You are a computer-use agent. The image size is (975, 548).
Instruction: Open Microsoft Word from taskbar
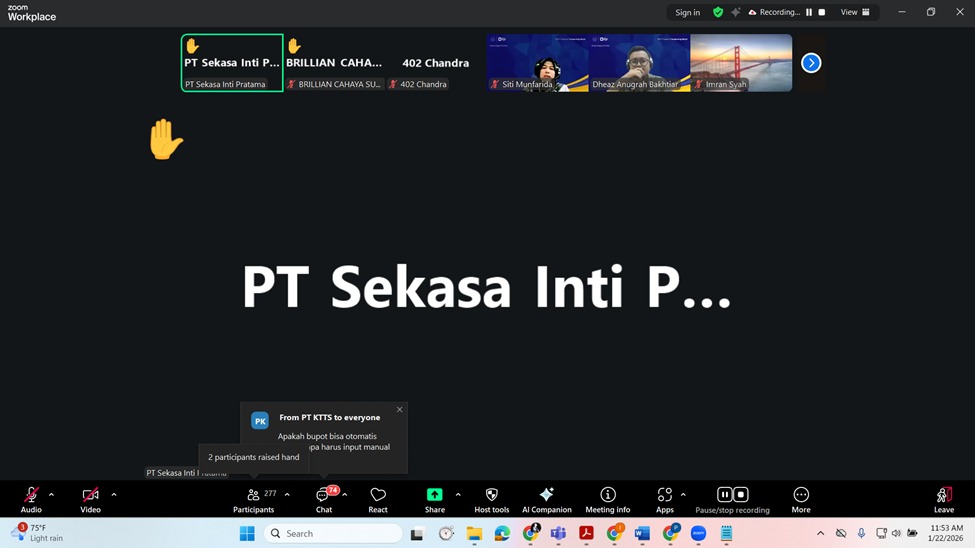(x=642, y=534)
